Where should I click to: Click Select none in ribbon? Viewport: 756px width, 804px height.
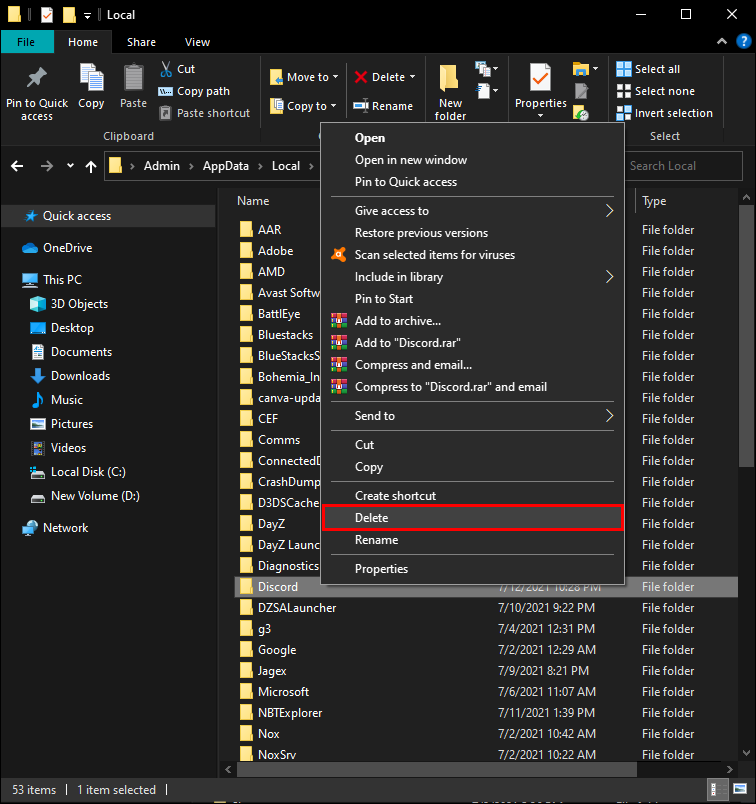655,91
